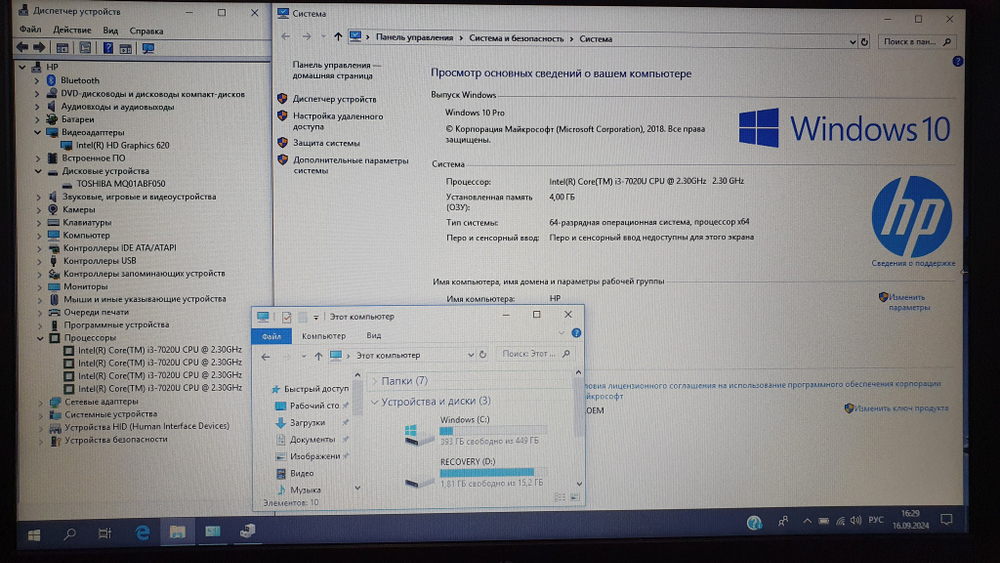Viewport: 1000px width, 563px height.
Task: Select TOSHIBA MQ01ABF050 disk drive
Action: click(121, 183)
